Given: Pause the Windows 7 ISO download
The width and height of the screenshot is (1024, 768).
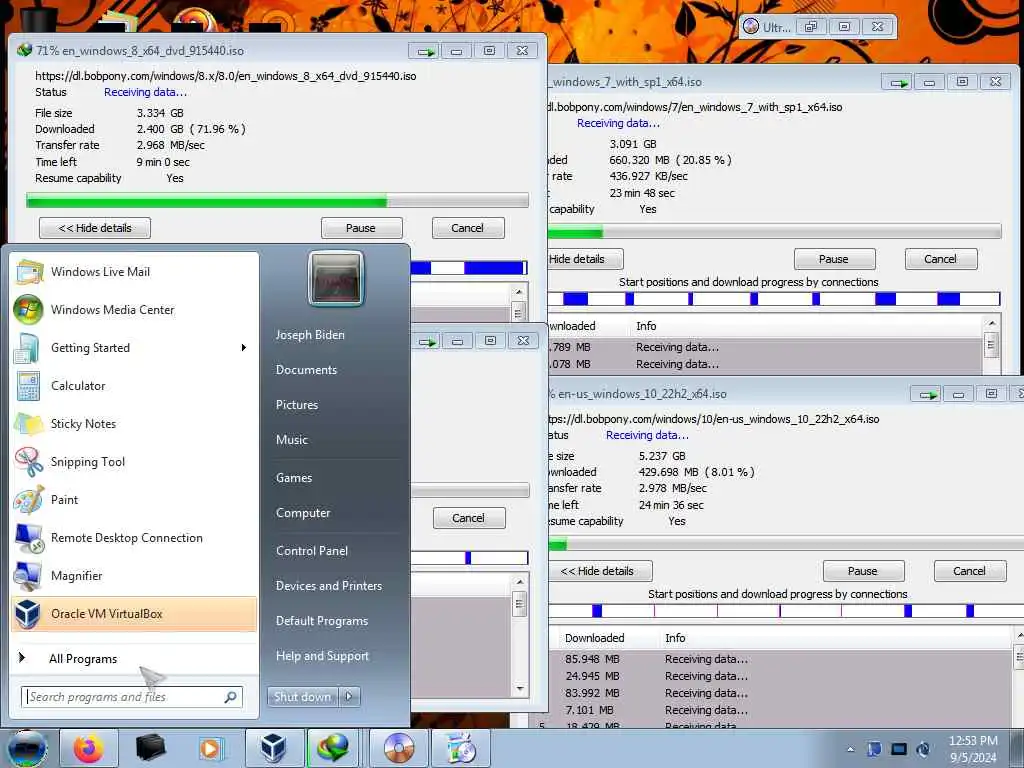Looking at the screenshot, I should tap(834, 259).
